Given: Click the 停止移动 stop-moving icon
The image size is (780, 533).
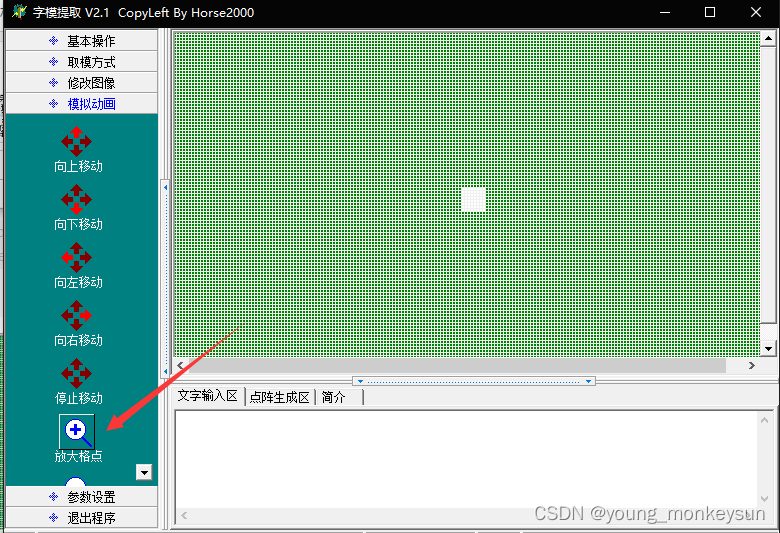Looking at the screenshot, I should 76,373.
